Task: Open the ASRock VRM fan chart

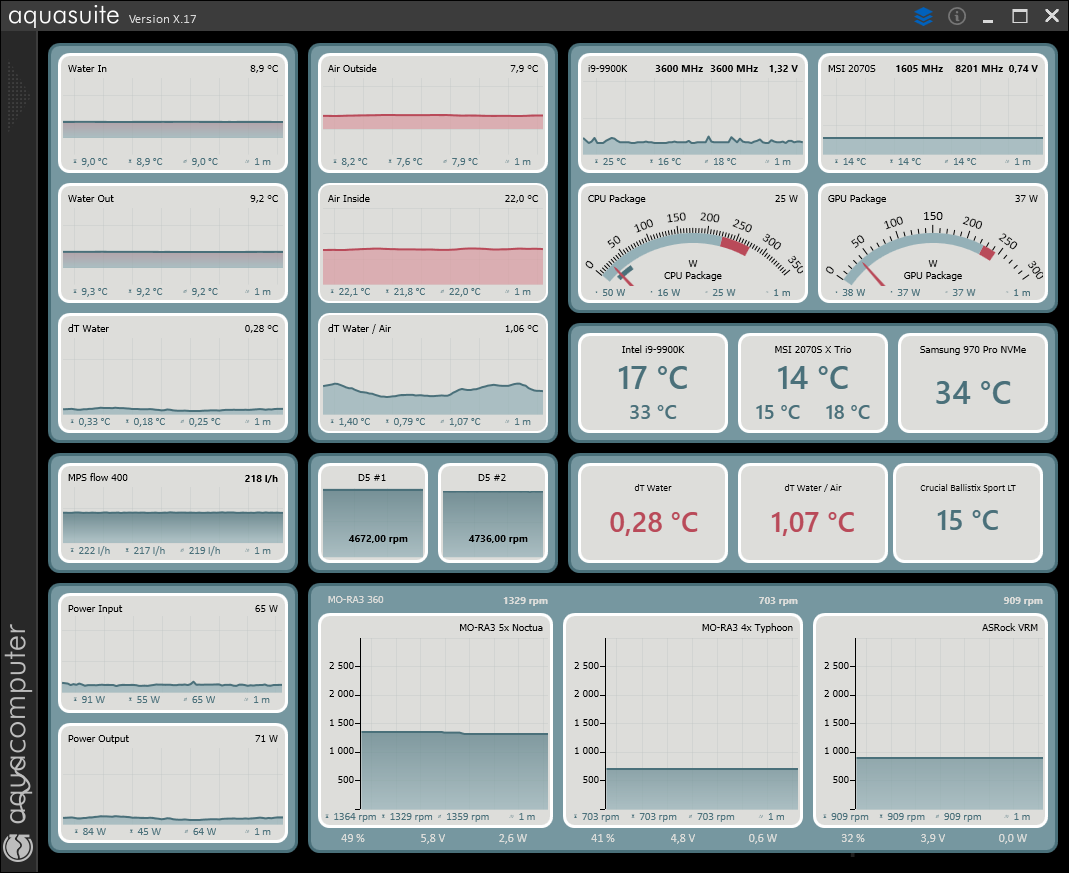Action: tap(931, 720)
